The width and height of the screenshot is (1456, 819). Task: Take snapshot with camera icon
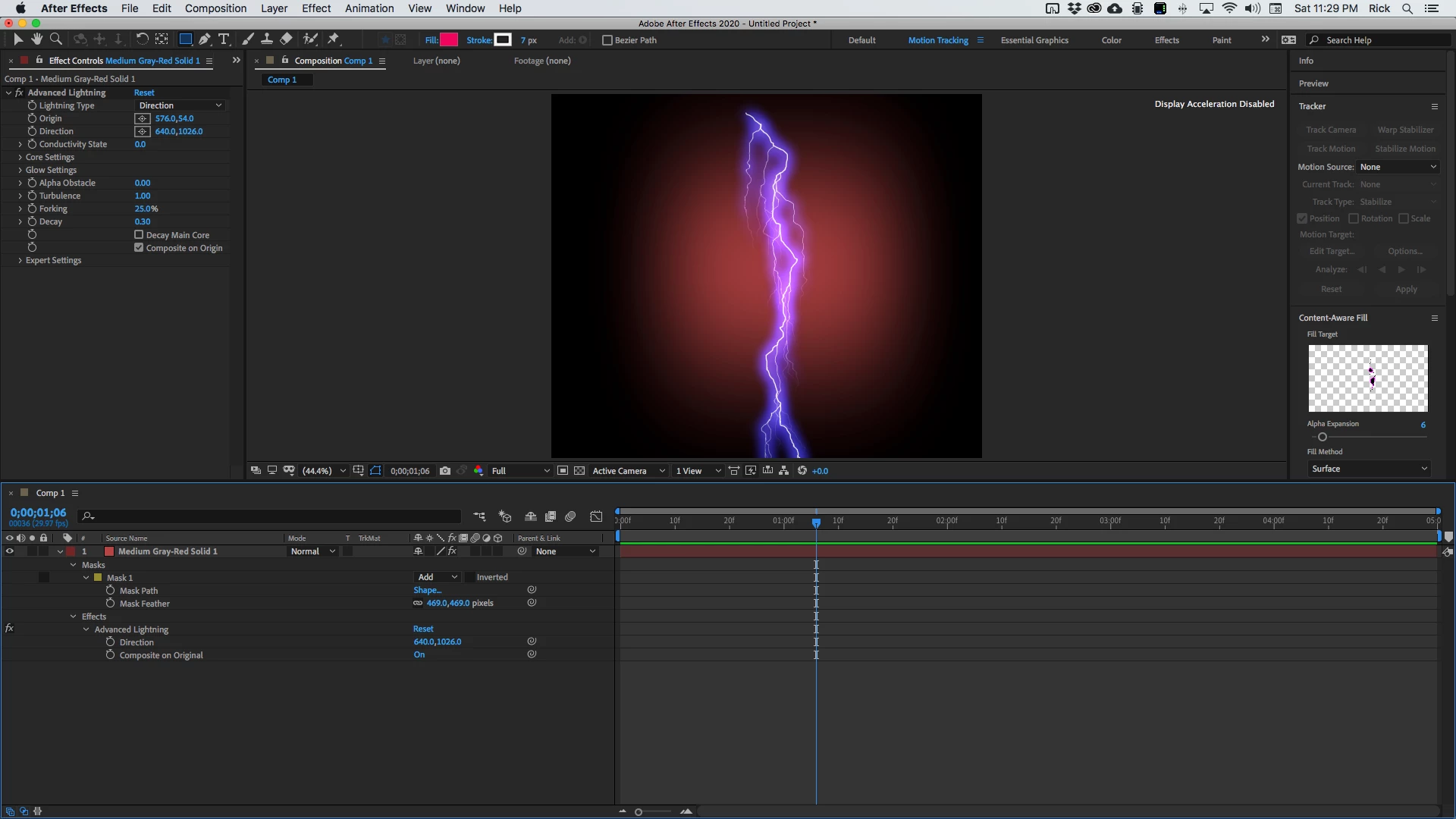coord(445,471)
